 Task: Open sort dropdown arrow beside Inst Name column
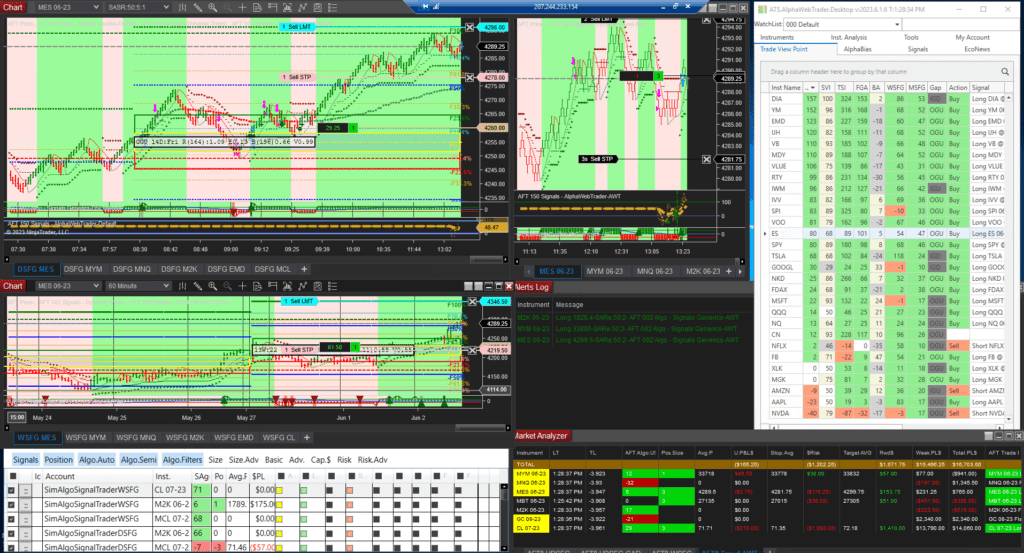(812, 87)
